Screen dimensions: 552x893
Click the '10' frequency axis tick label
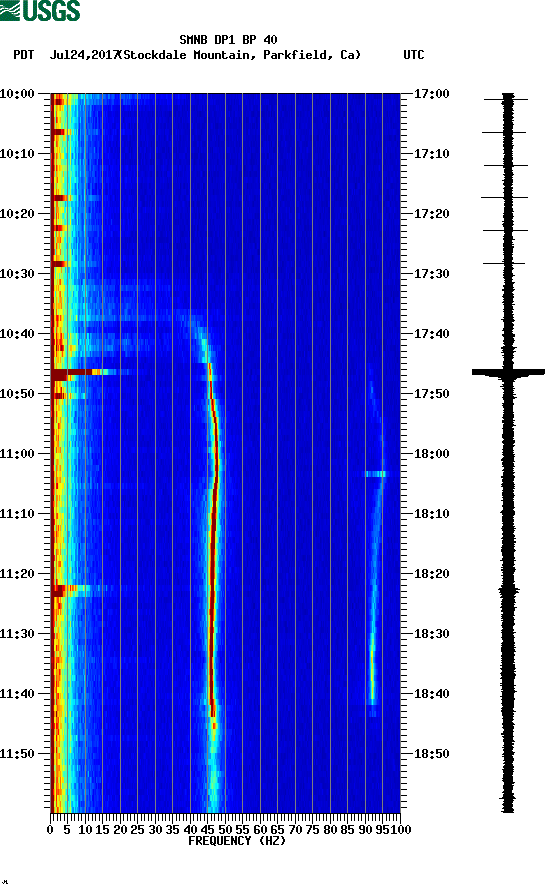click(85, 830)
